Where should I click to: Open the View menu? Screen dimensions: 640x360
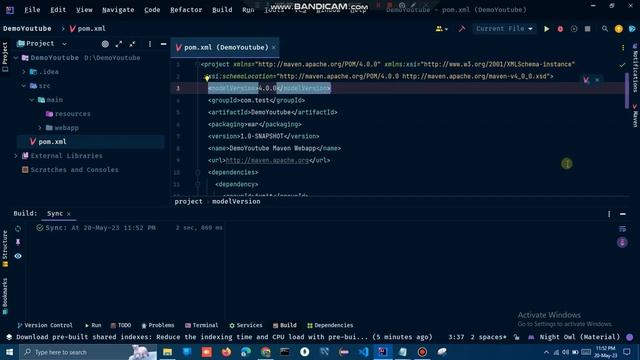point(84,9)
